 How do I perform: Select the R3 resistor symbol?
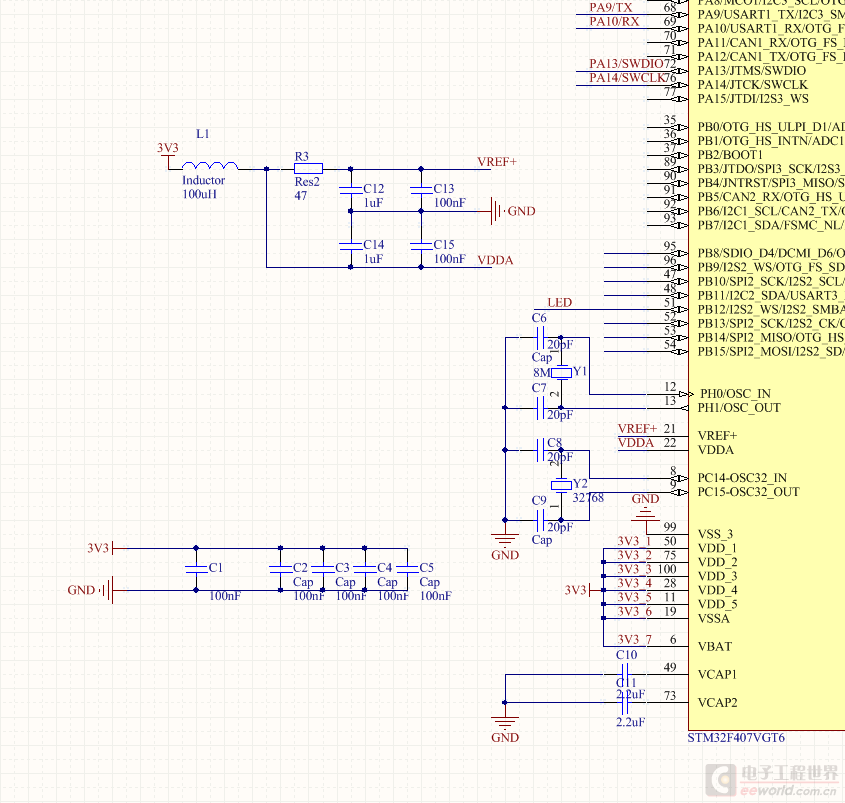coord(308,169)
